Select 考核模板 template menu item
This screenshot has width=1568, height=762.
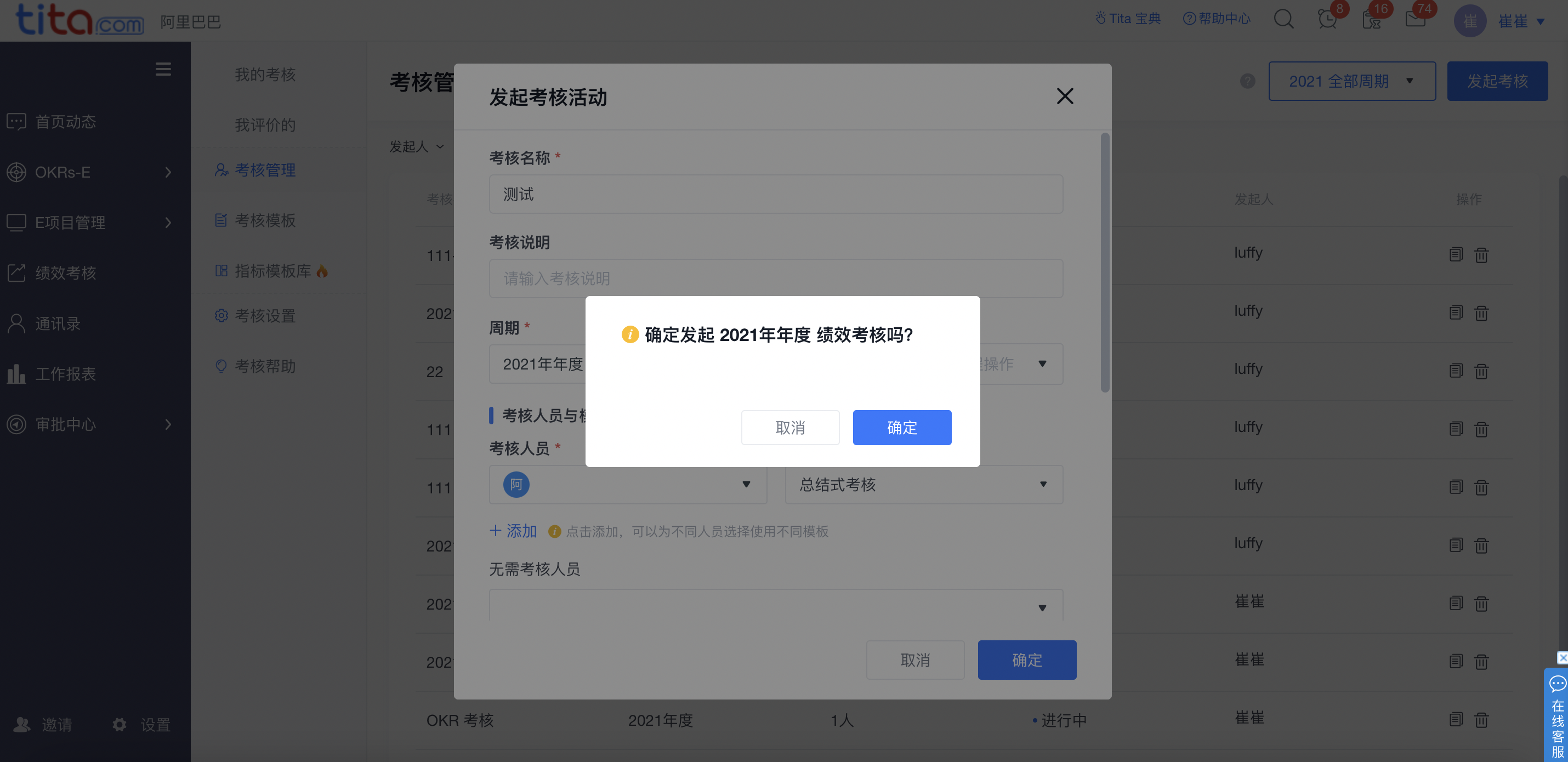[265, 220]
